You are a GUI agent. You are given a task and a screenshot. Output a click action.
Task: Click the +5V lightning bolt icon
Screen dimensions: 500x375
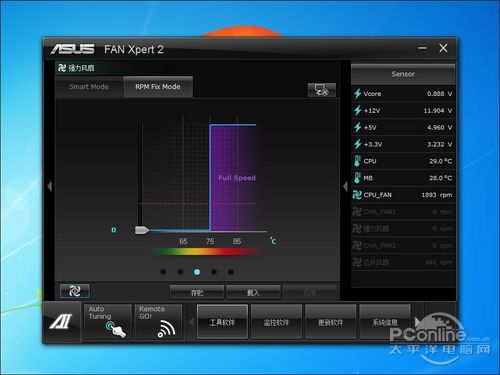[358, 127]
